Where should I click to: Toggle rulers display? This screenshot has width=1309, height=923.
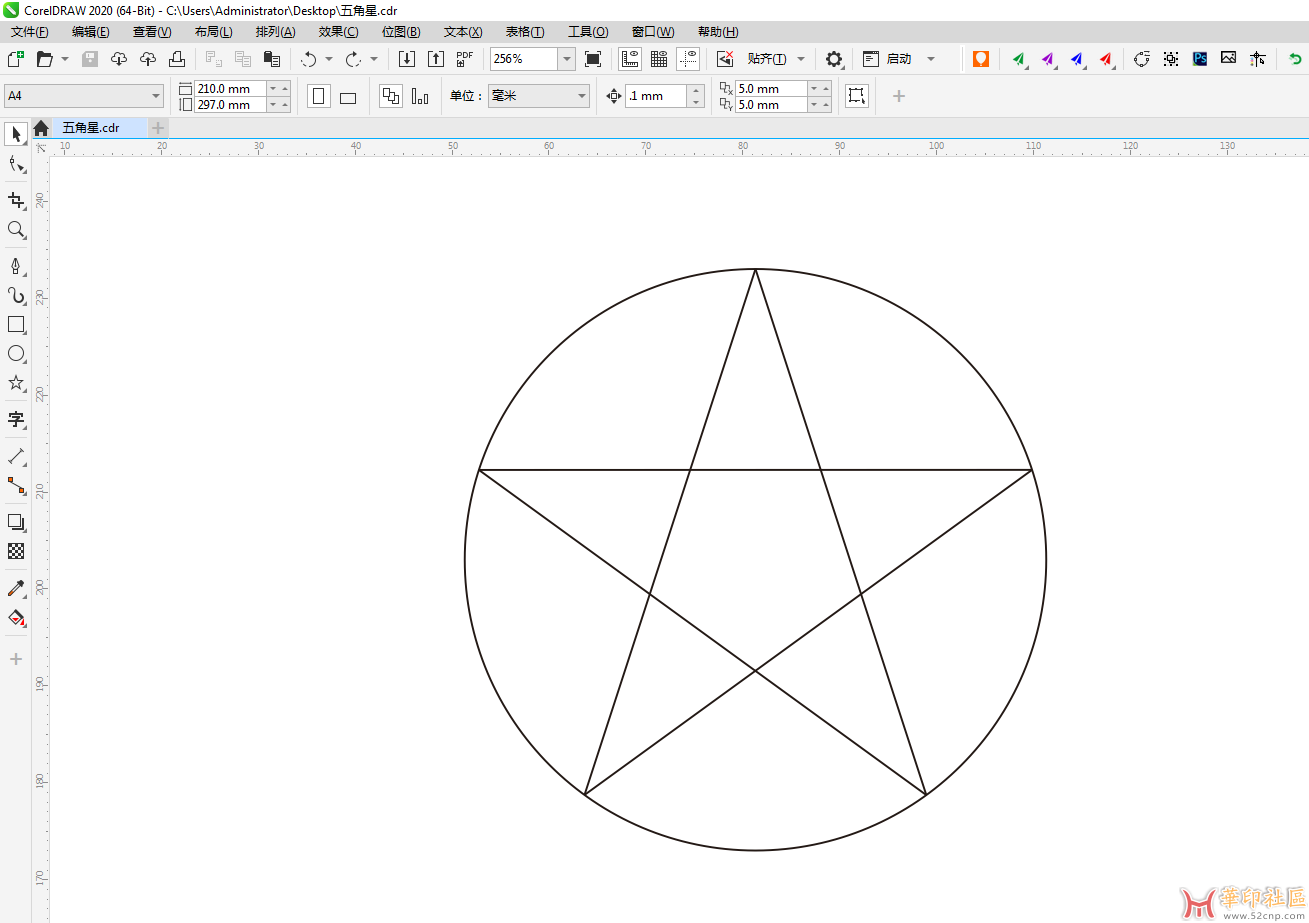pyautogui.click(x=630, y=59)
